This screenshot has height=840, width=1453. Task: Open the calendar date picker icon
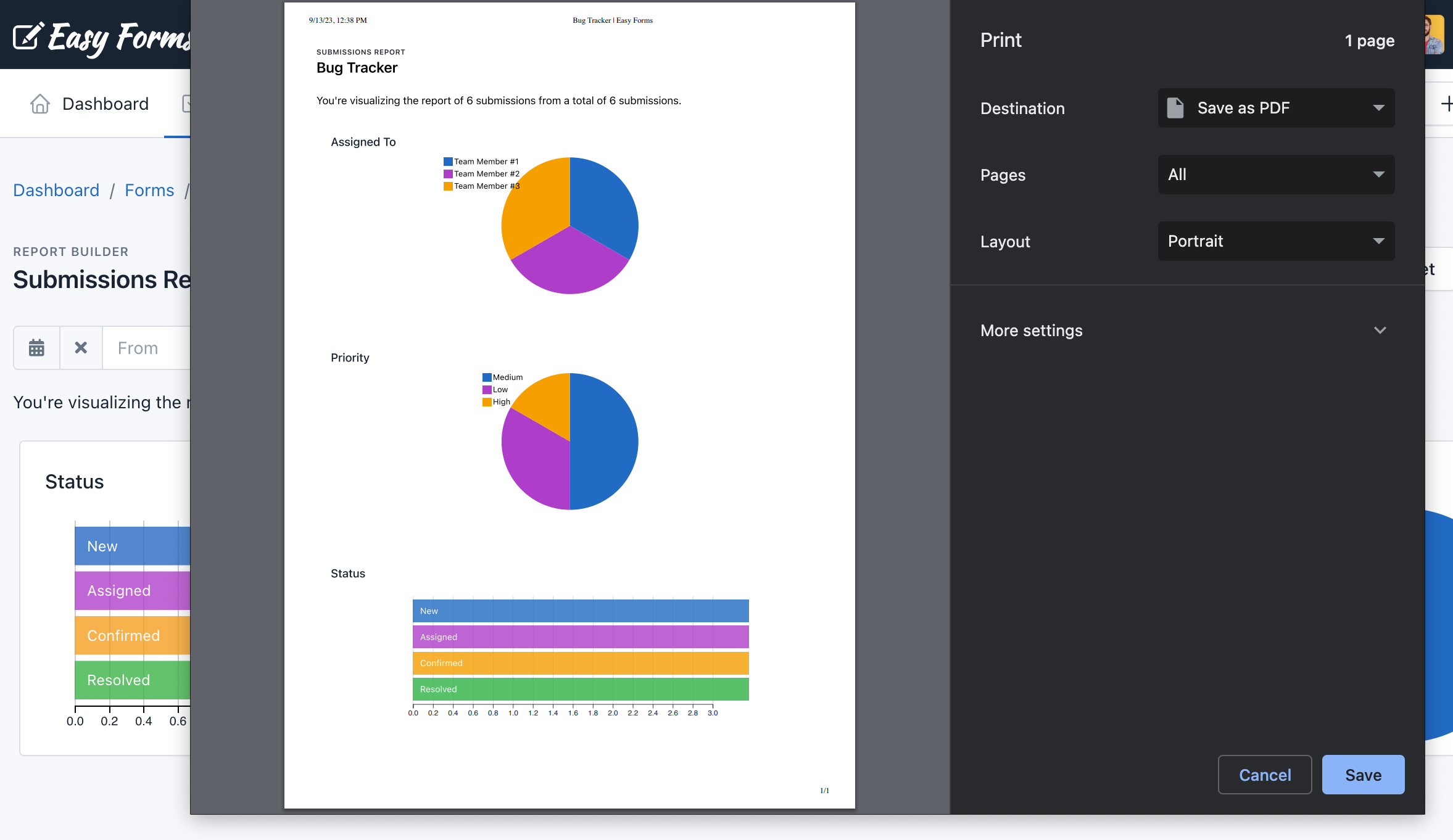pyautogui.click(x=36, y=347)
